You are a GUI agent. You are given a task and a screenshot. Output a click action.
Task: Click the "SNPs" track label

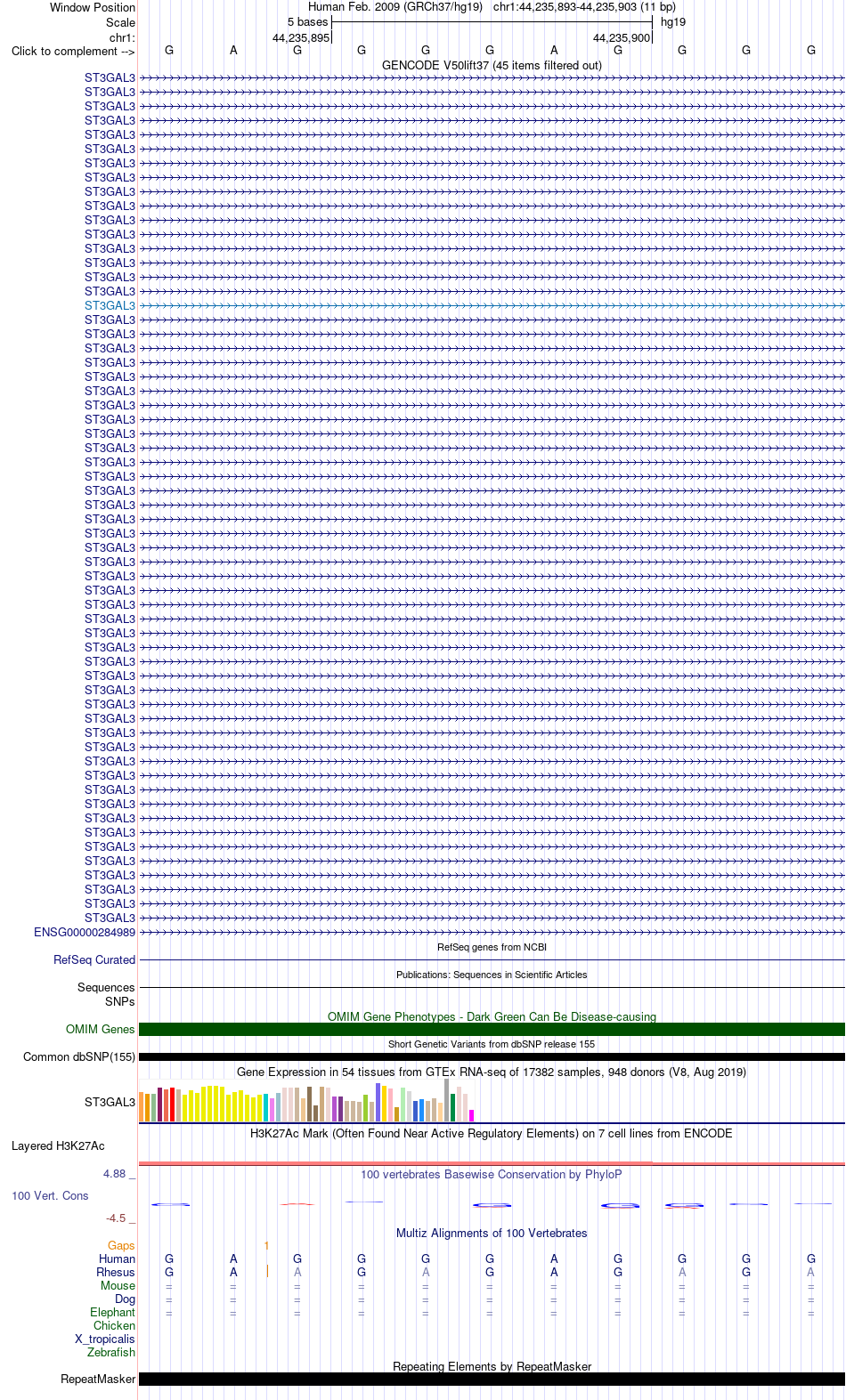[120, 1001]
